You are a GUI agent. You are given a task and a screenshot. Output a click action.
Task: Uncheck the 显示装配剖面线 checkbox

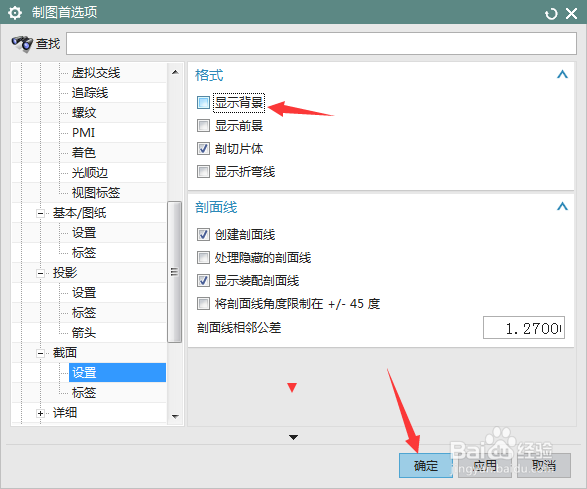click(203, 280)
